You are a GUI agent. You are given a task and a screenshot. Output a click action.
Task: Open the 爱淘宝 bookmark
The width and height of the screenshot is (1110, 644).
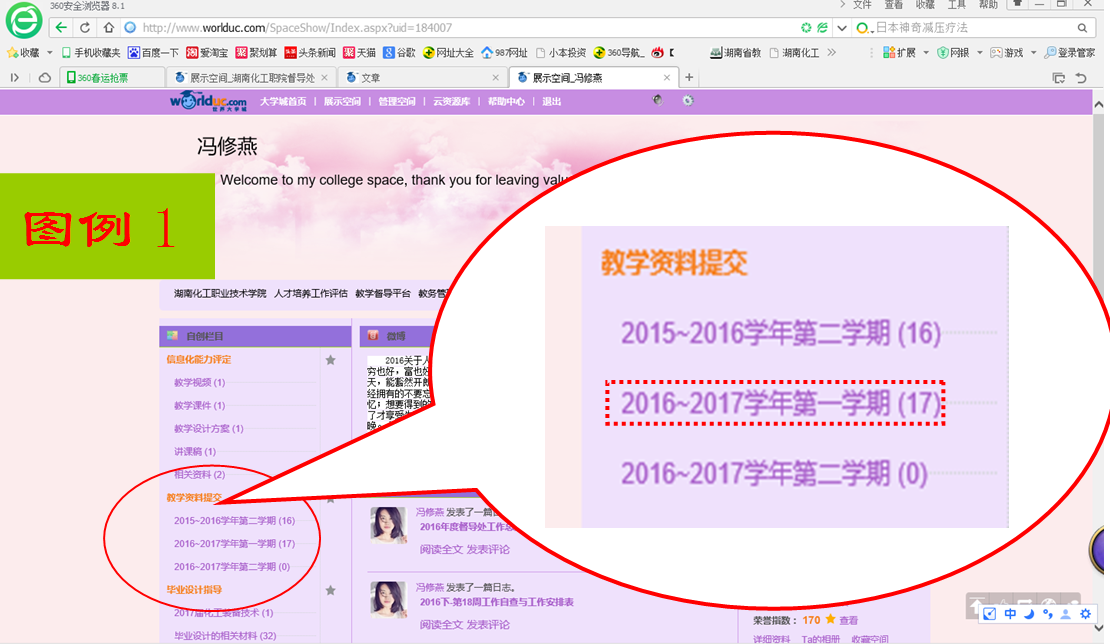(x=207, y=52)
